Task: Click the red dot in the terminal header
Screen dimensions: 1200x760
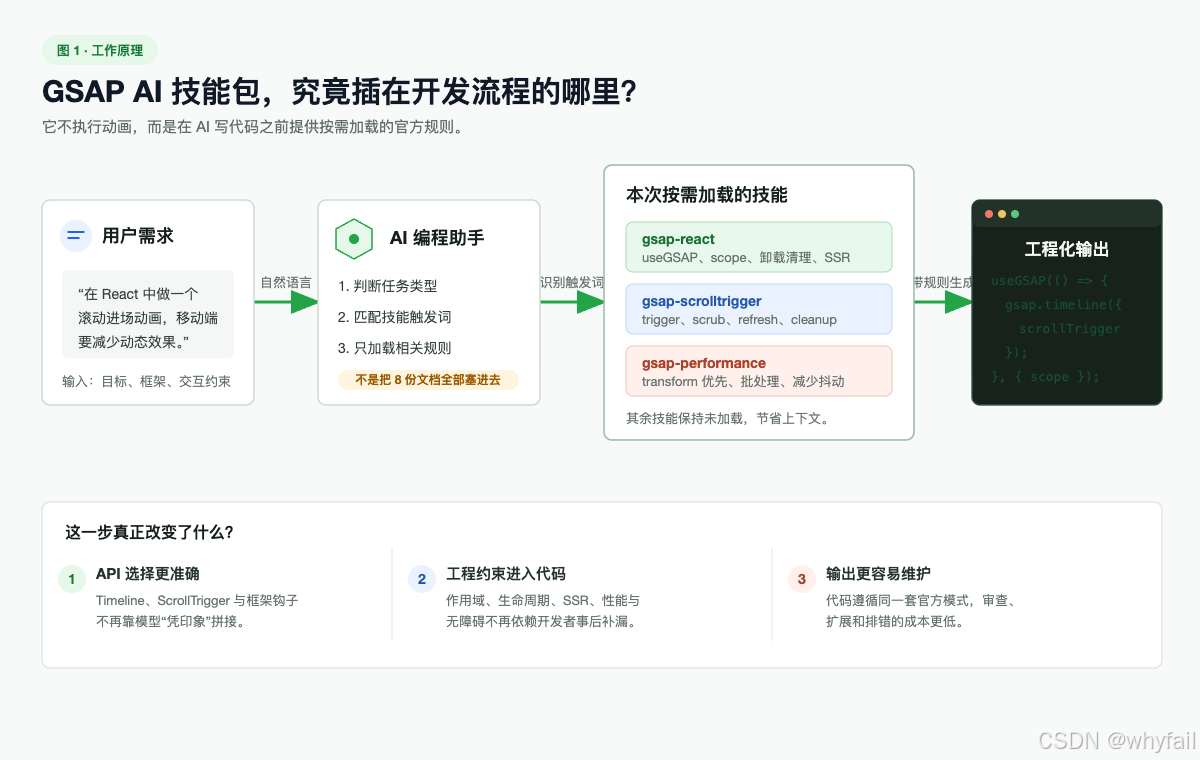Action: tap(989, 214)
